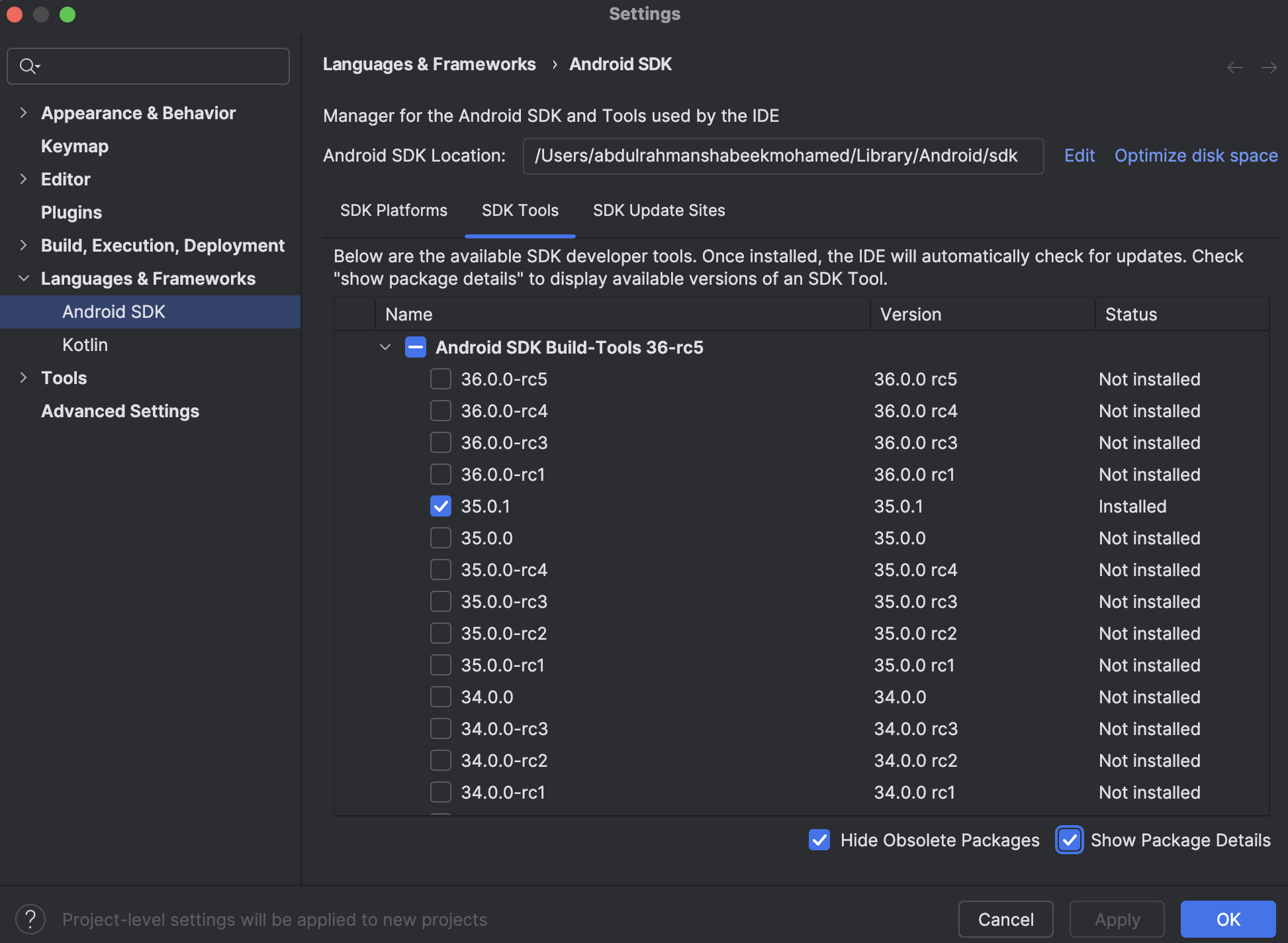
Task: Select Android SDK in sidebar
Action: (x=150, y=312)
